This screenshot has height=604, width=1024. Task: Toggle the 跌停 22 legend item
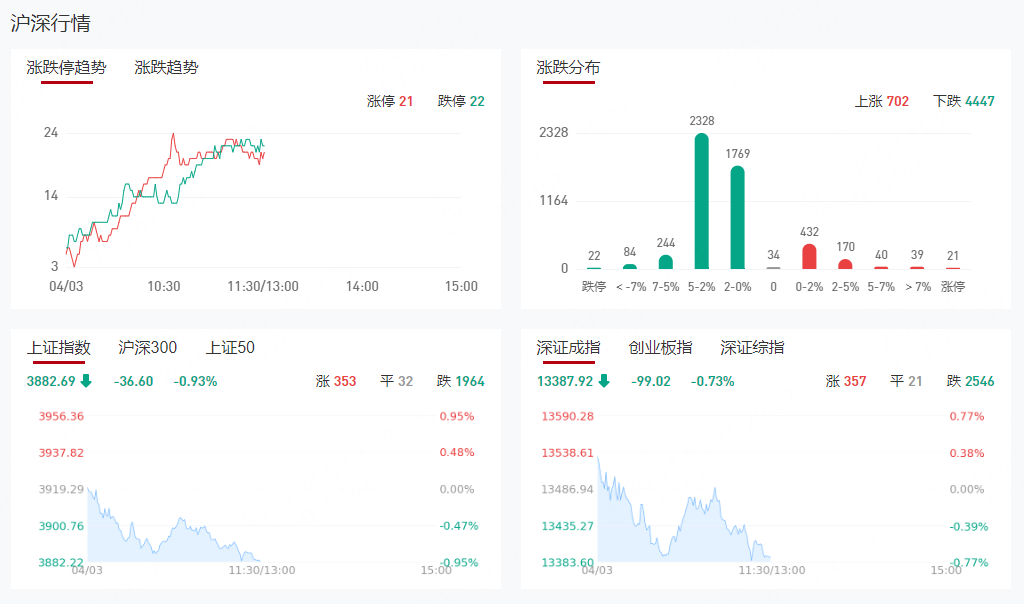click(461, 101)
